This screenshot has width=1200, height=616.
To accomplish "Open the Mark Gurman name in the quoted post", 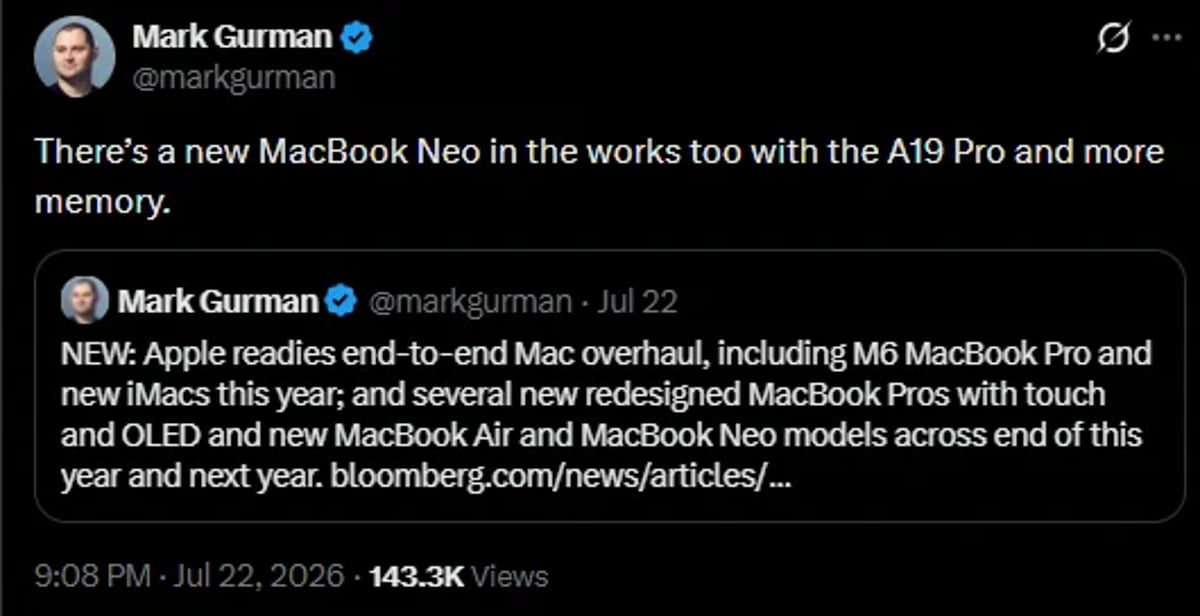I will click(x=218, y=301).
